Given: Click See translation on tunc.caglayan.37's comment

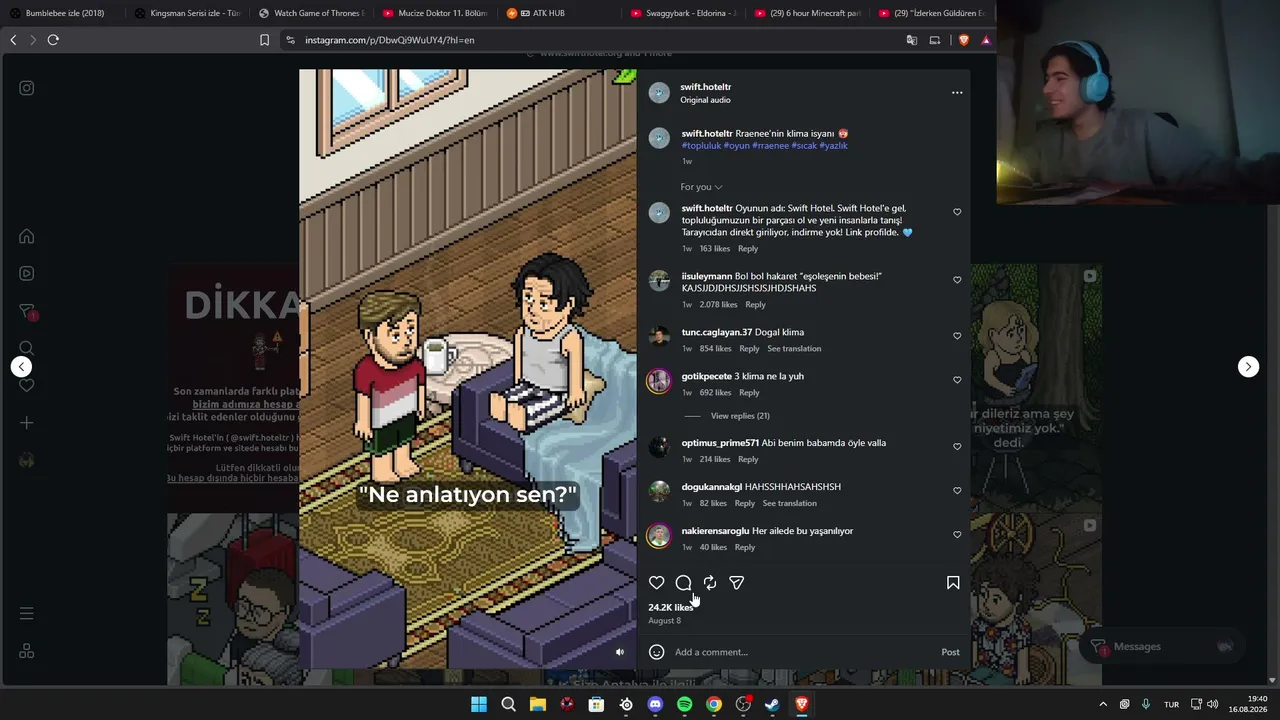Looking at the screenshot, I should pos(794,349).
